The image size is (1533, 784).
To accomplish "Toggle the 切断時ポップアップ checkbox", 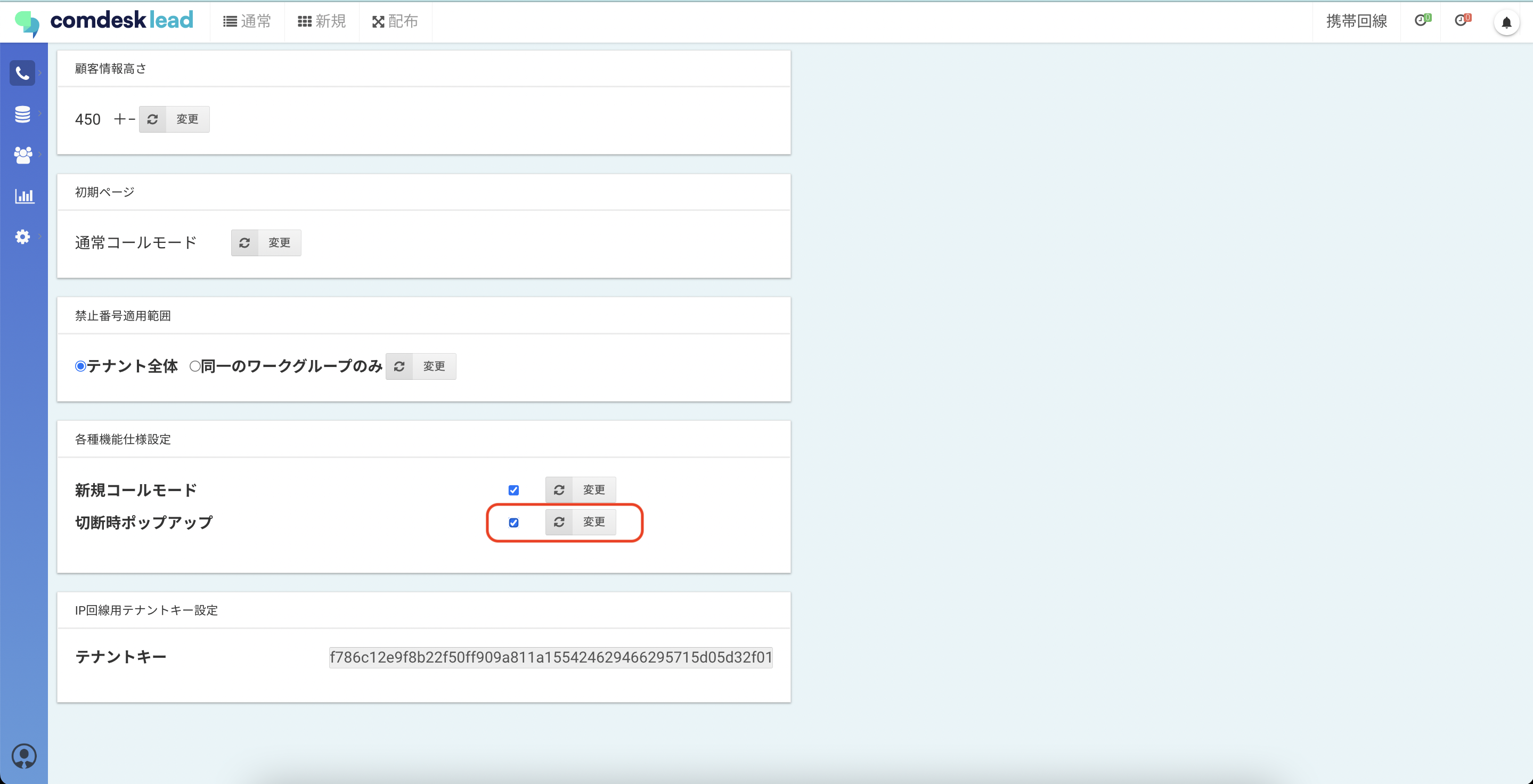I will (513, 522).
